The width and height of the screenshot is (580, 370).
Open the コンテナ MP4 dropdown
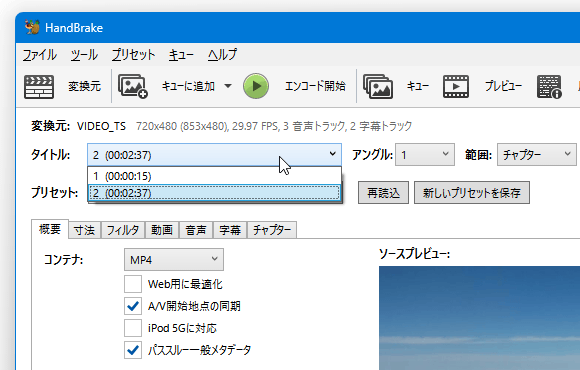[x=173, y=260]
